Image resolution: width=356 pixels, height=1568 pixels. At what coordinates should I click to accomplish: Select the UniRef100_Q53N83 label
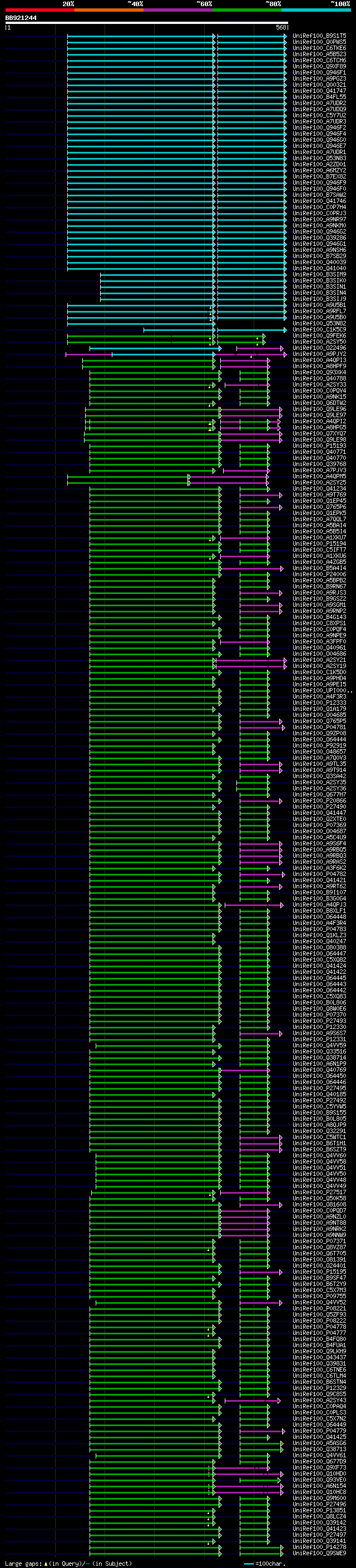click(319, 159)
